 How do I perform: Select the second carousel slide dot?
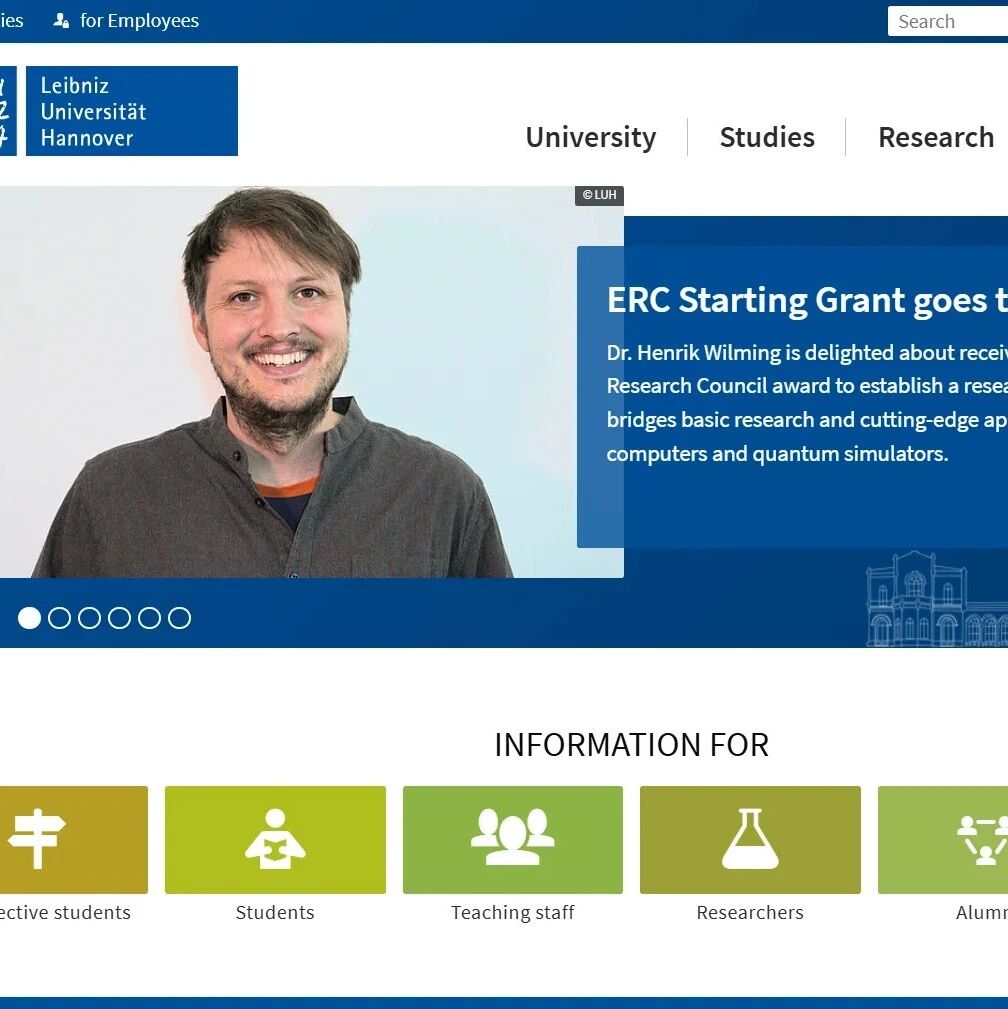click(x=59, y=618)
